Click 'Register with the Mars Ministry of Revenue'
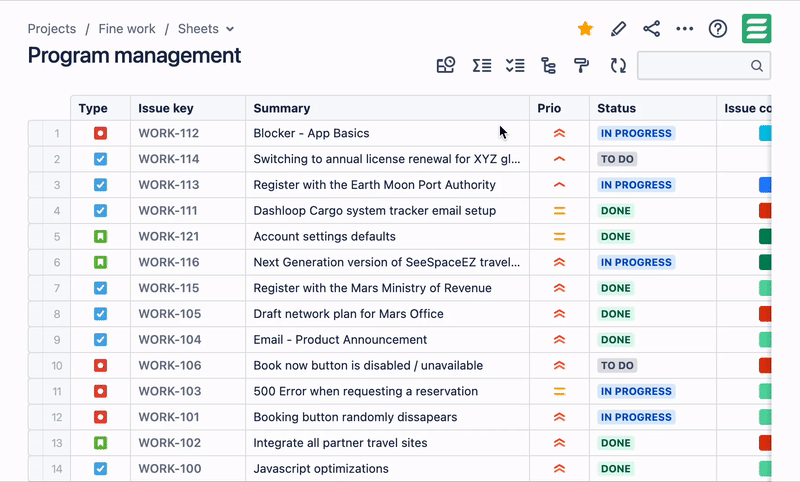Viewport: 800px width, 482px height. 372,288
